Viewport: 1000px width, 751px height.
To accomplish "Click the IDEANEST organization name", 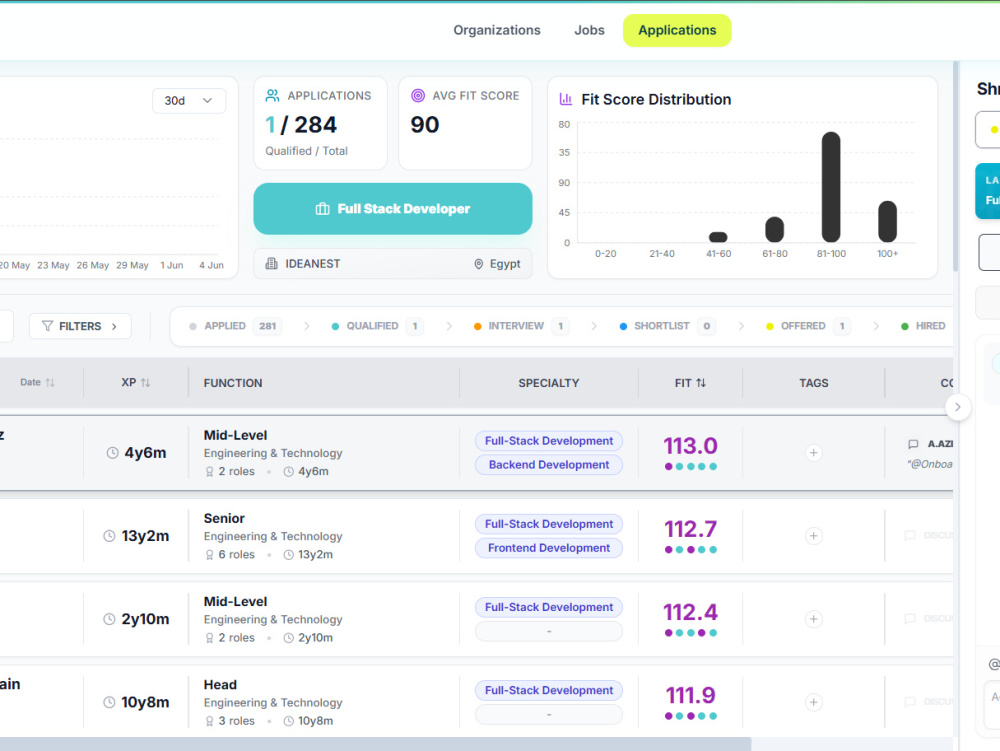I will 312,264.
